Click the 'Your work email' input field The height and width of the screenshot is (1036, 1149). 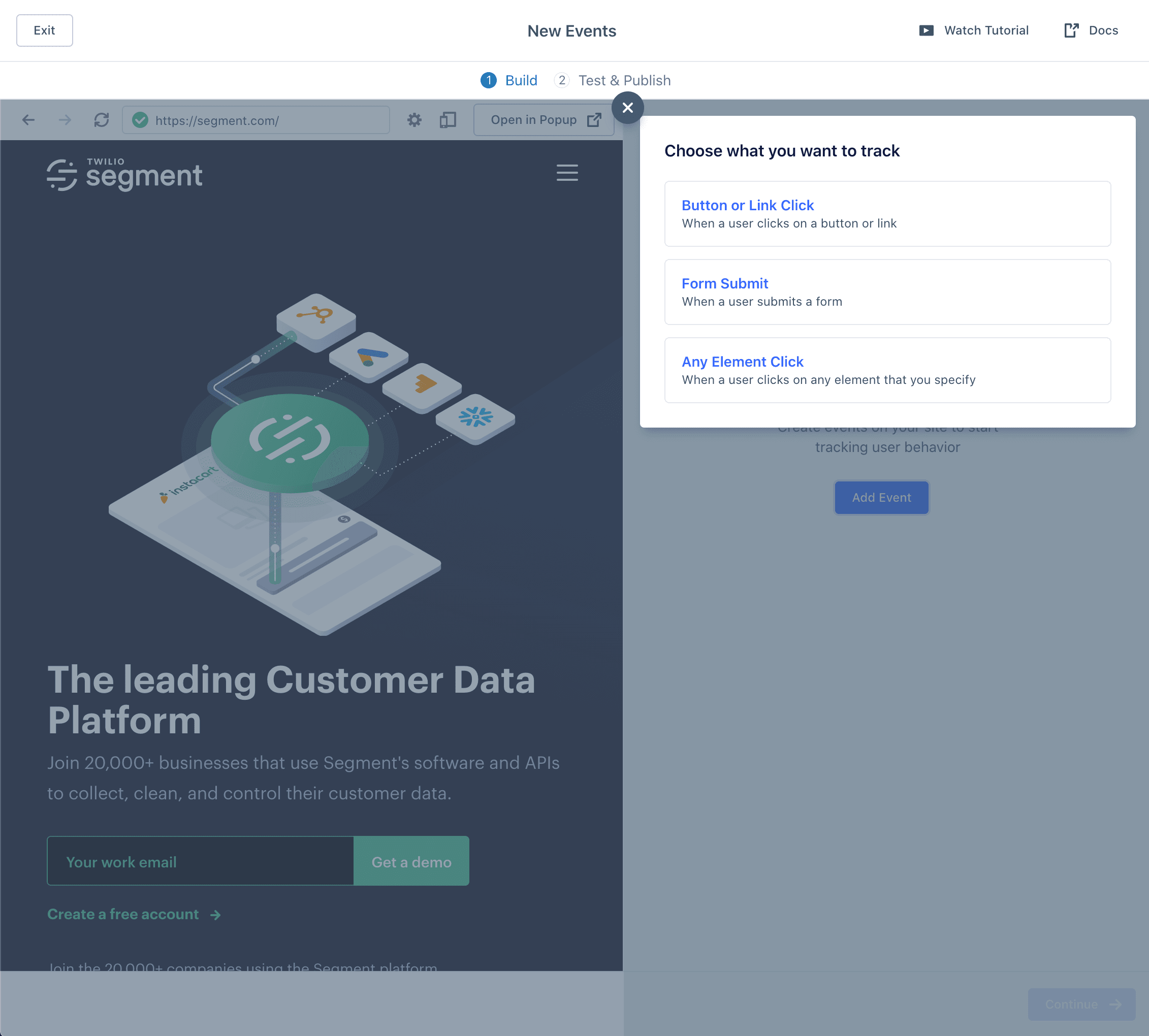[199, 861]
